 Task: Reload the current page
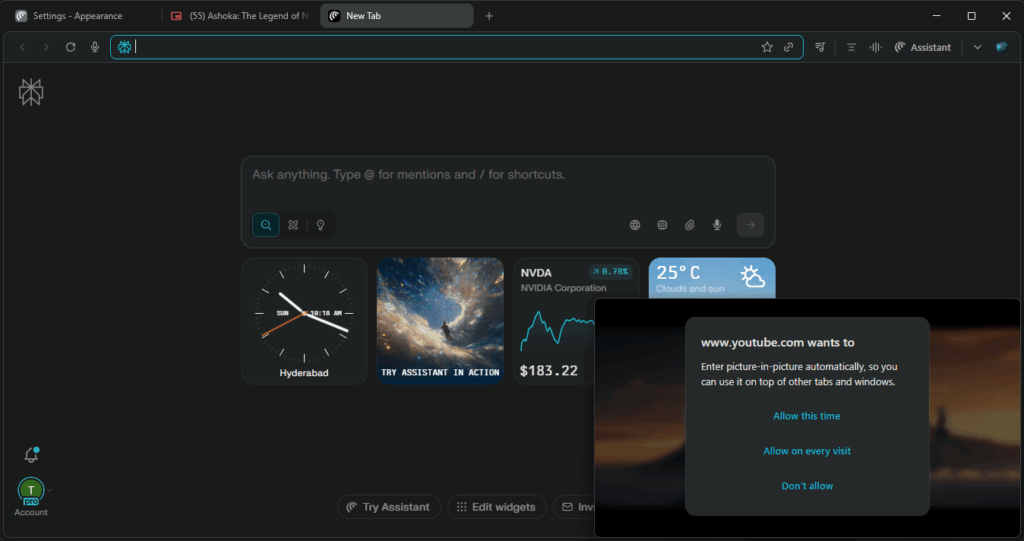[x=71, y=47]
